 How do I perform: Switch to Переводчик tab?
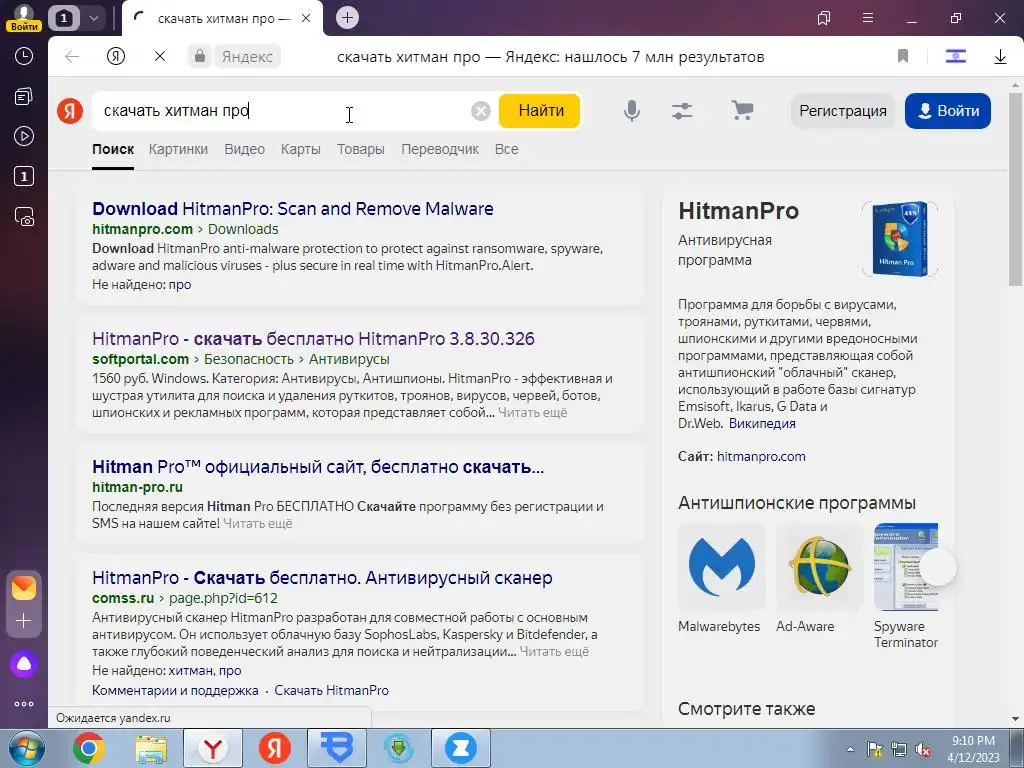click(440, 150)
